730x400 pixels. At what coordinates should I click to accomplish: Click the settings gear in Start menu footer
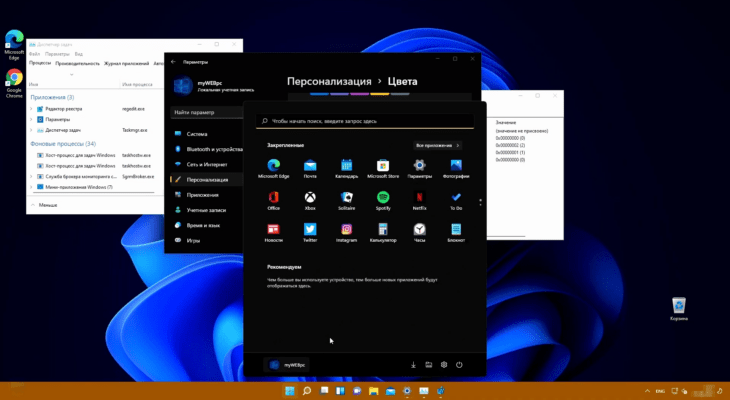tap(444, 365)
